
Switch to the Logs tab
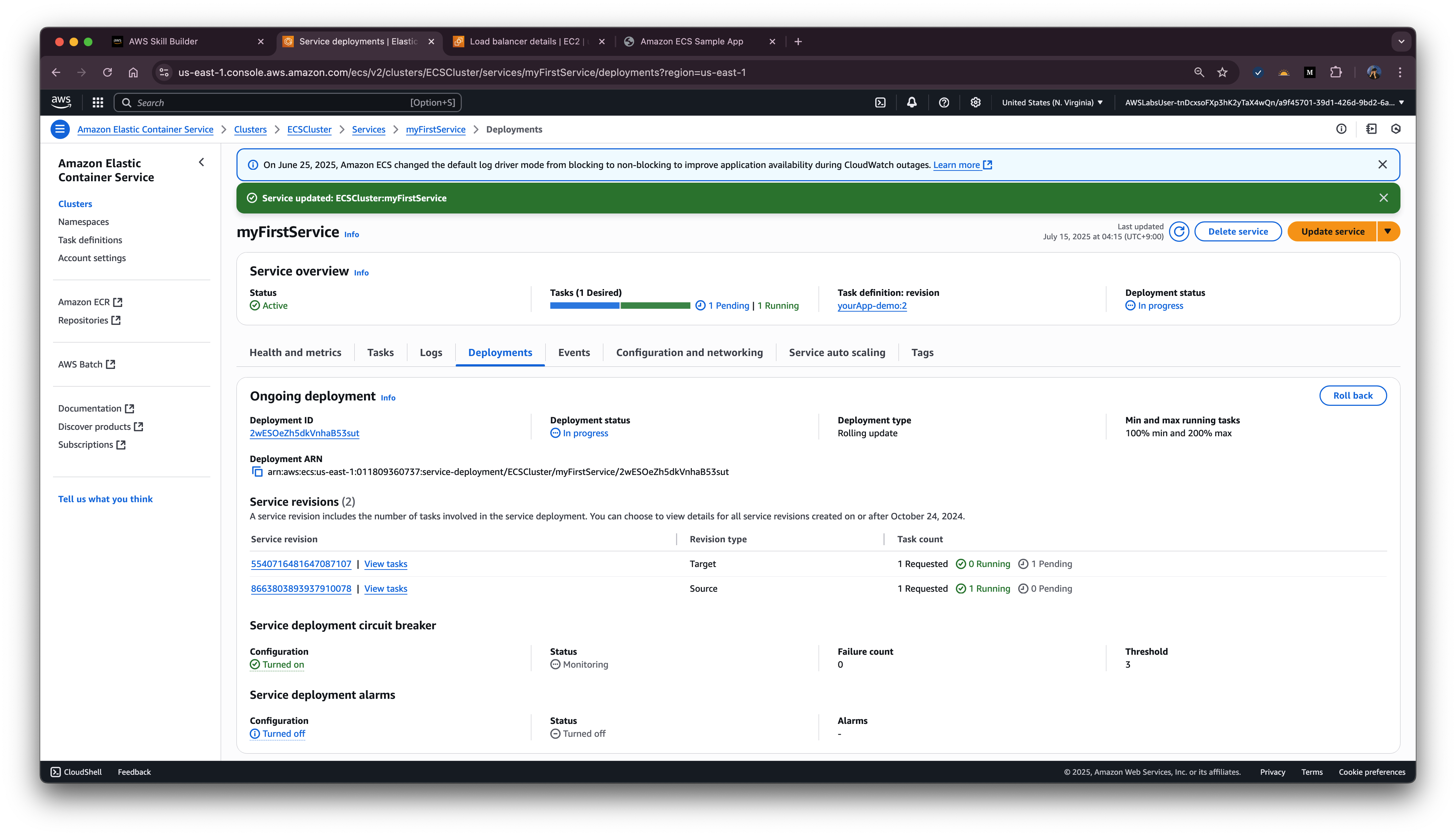(x=431, y=352)
